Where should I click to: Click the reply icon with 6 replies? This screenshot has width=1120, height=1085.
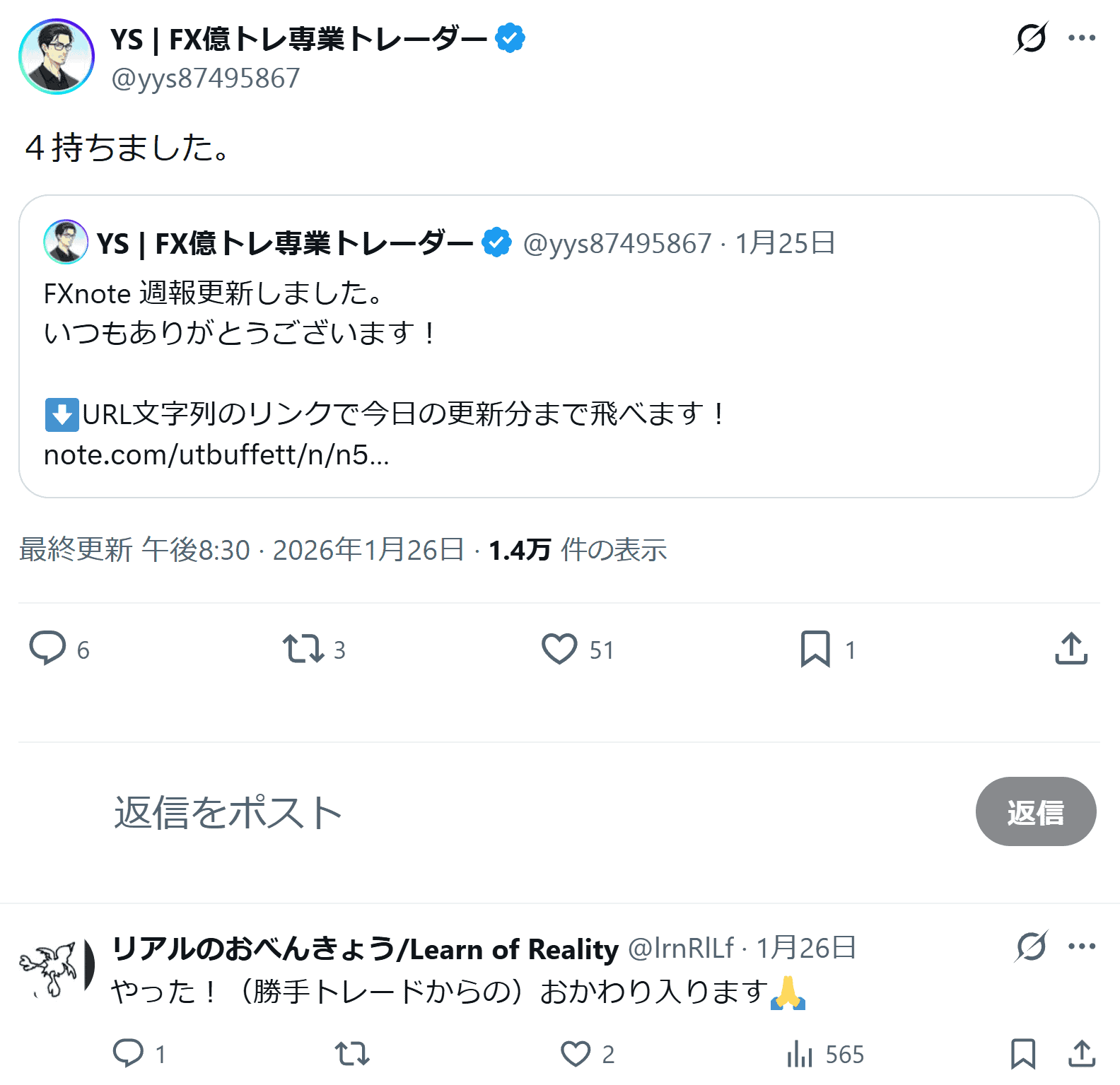(x=47, y=648)
